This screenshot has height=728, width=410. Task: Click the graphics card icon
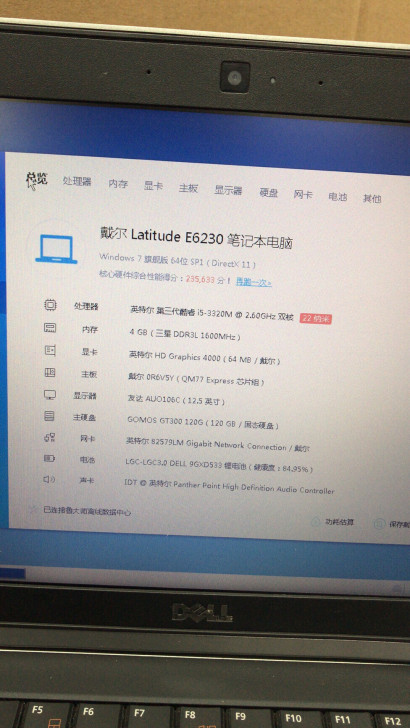[50, 350]
